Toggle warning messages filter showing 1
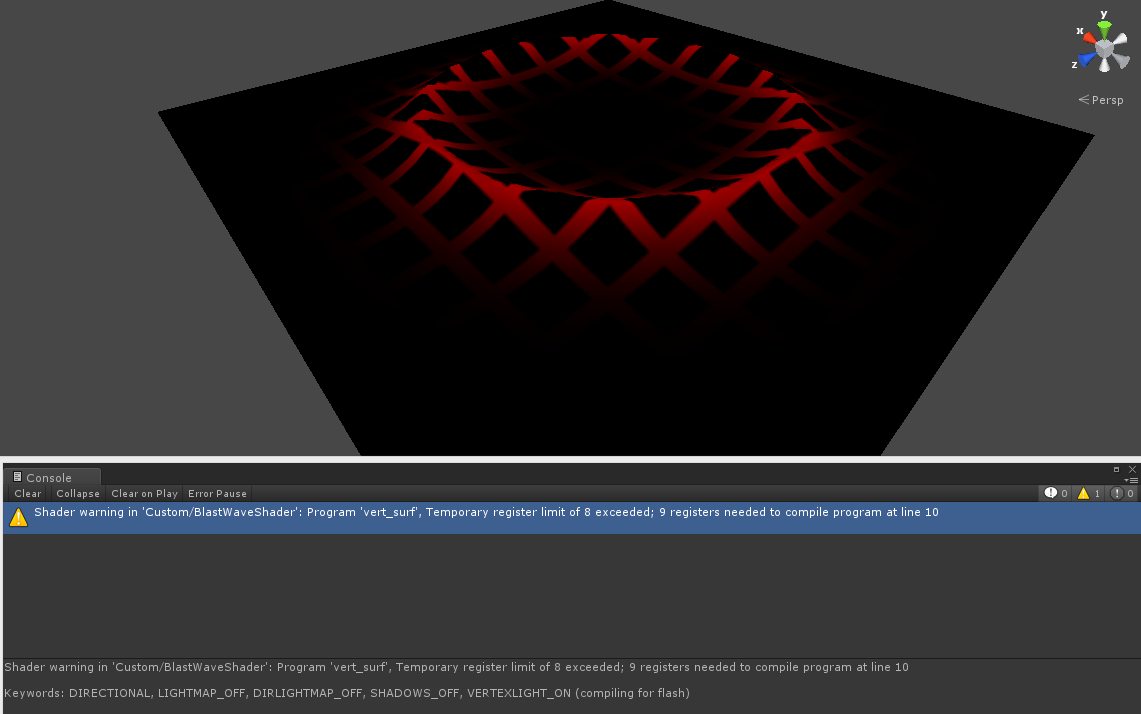This screenshot has width=1141, height=714. [x=1089, y=493]
